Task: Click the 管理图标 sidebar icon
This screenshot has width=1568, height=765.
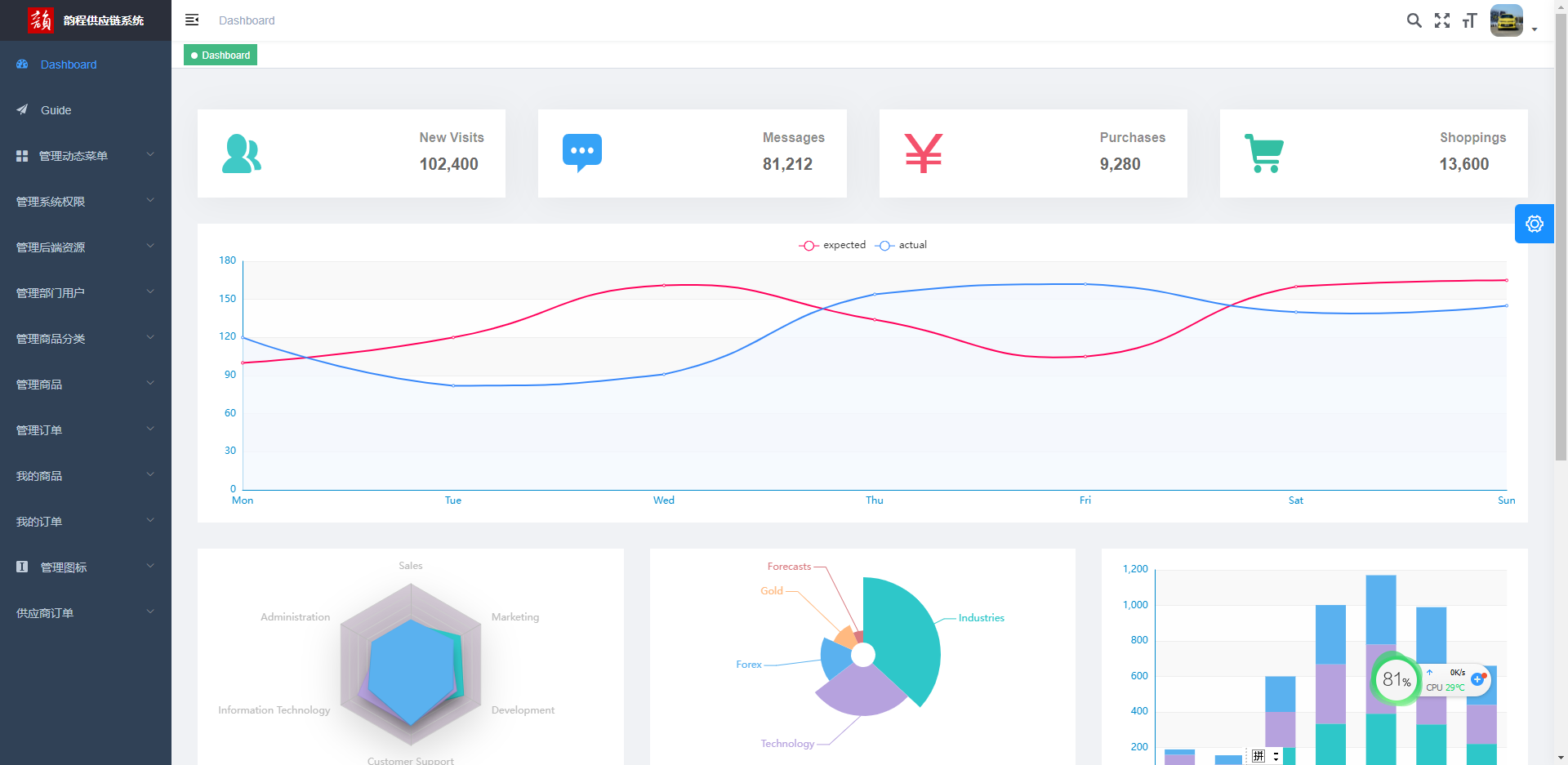Action: point(22,567)
